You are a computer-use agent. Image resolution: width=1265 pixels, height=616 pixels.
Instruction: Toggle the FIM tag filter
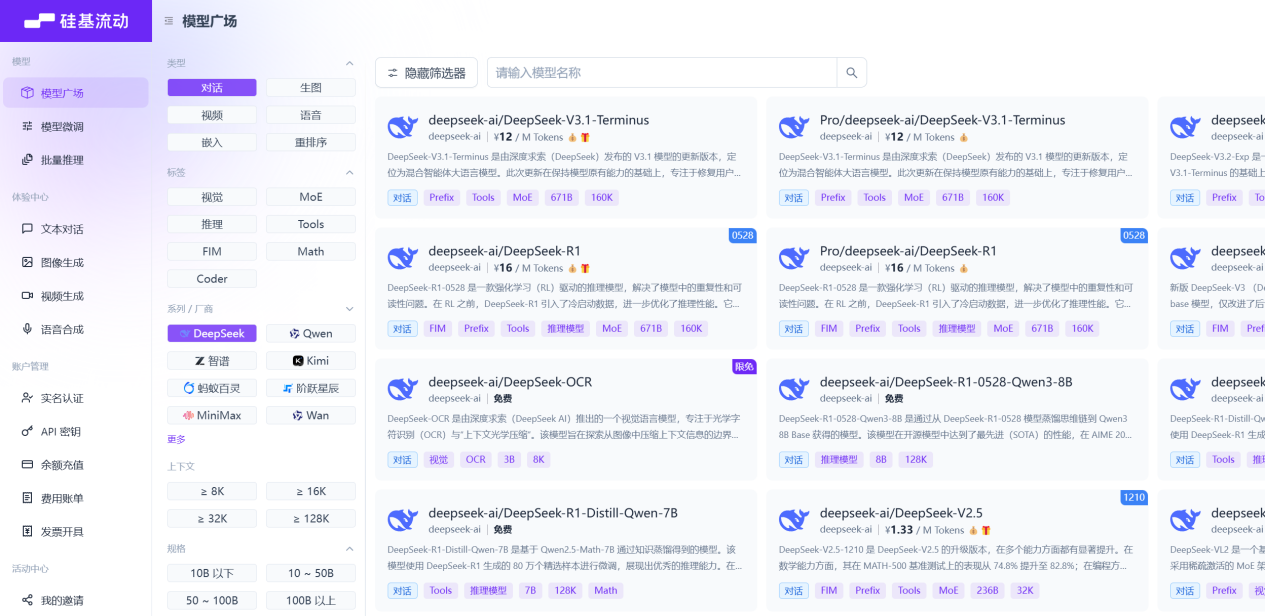coord(212,251)
